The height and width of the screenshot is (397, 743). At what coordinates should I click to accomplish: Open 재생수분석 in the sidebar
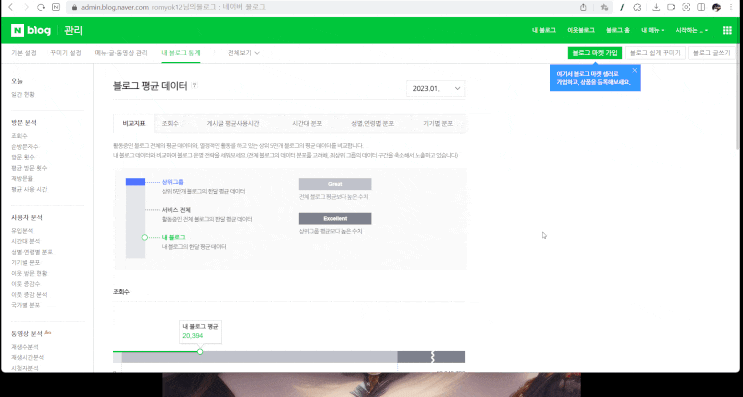tap(25, 347)
